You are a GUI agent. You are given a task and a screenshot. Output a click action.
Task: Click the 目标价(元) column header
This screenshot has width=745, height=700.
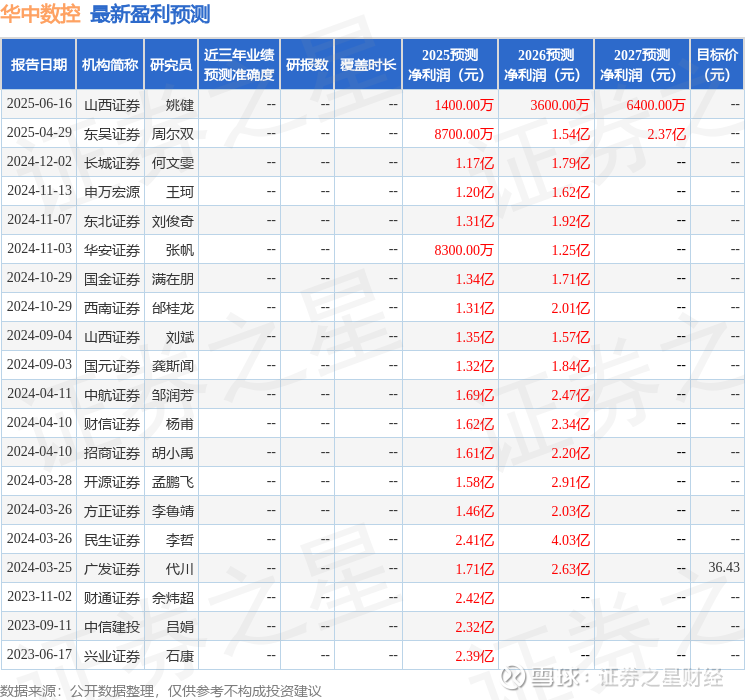coord(716,65)
